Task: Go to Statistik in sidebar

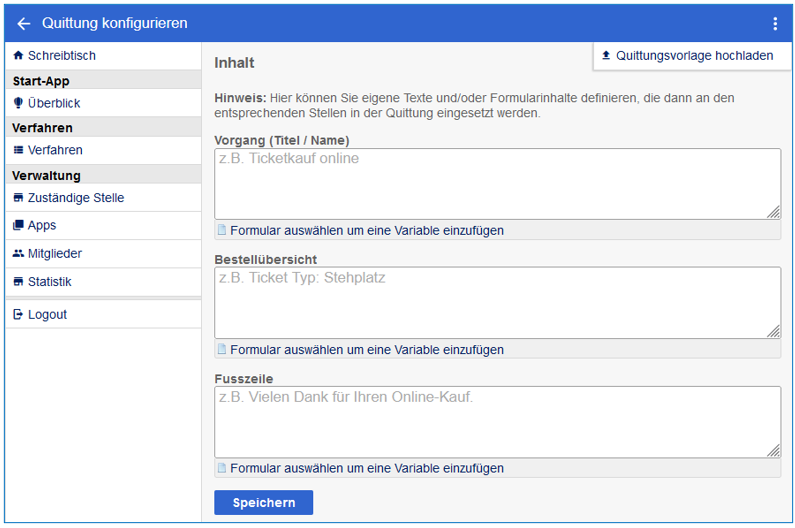Action: 49,282
